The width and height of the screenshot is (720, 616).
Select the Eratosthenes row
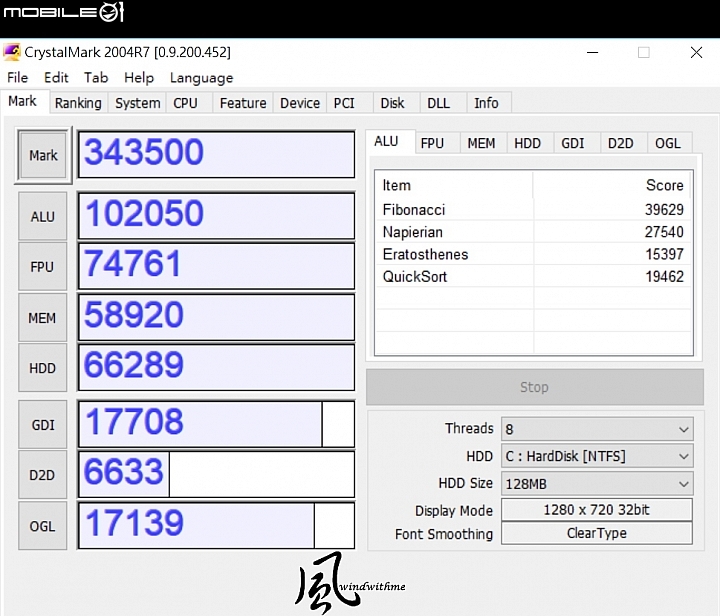pyautogui.click(x=533, y=254)
